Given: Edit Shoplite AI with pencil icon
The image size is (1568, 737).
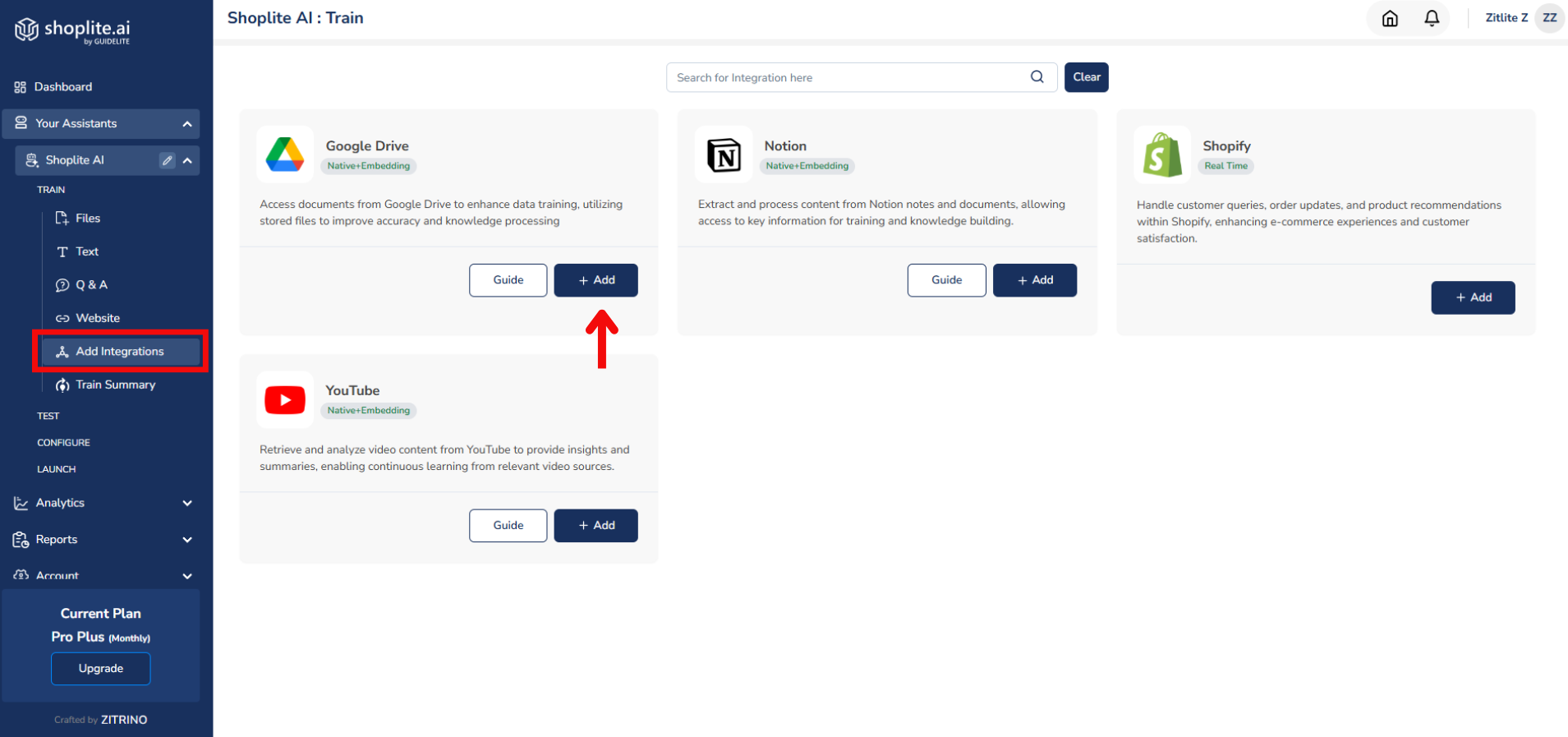Looking at the screenshot, I should coord(168,160).
